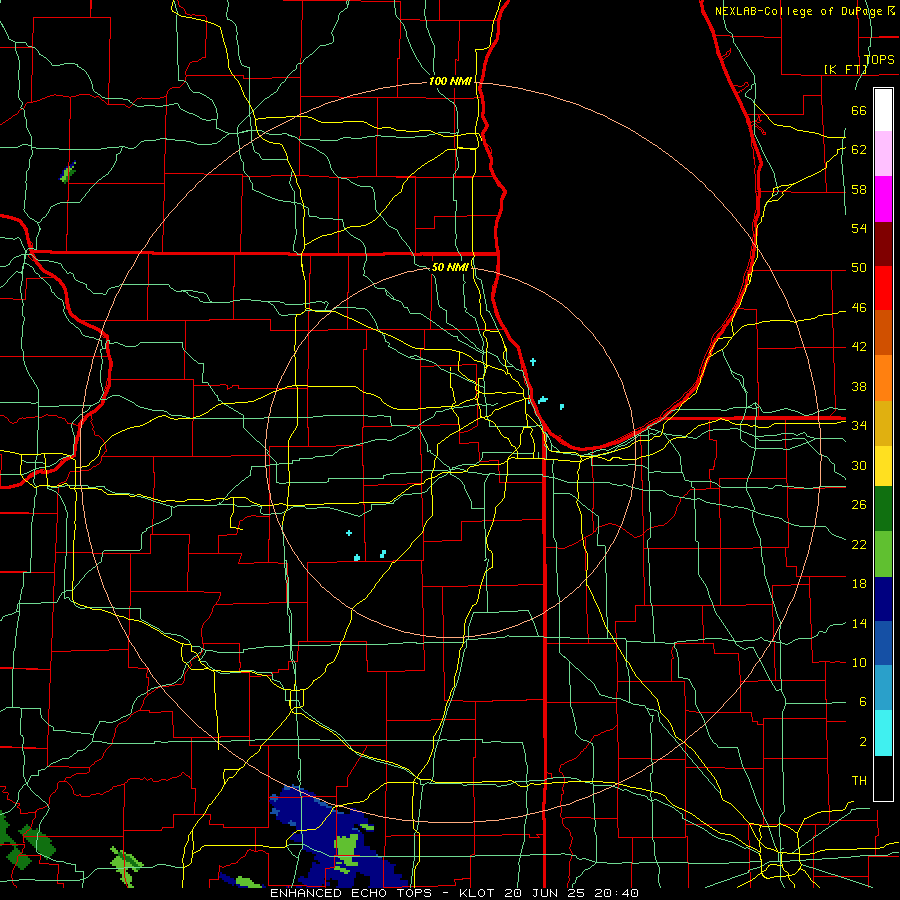This screenshot has height=900, width=900.
Task: Select the cyan legend color block
Action: pos(883,733)
